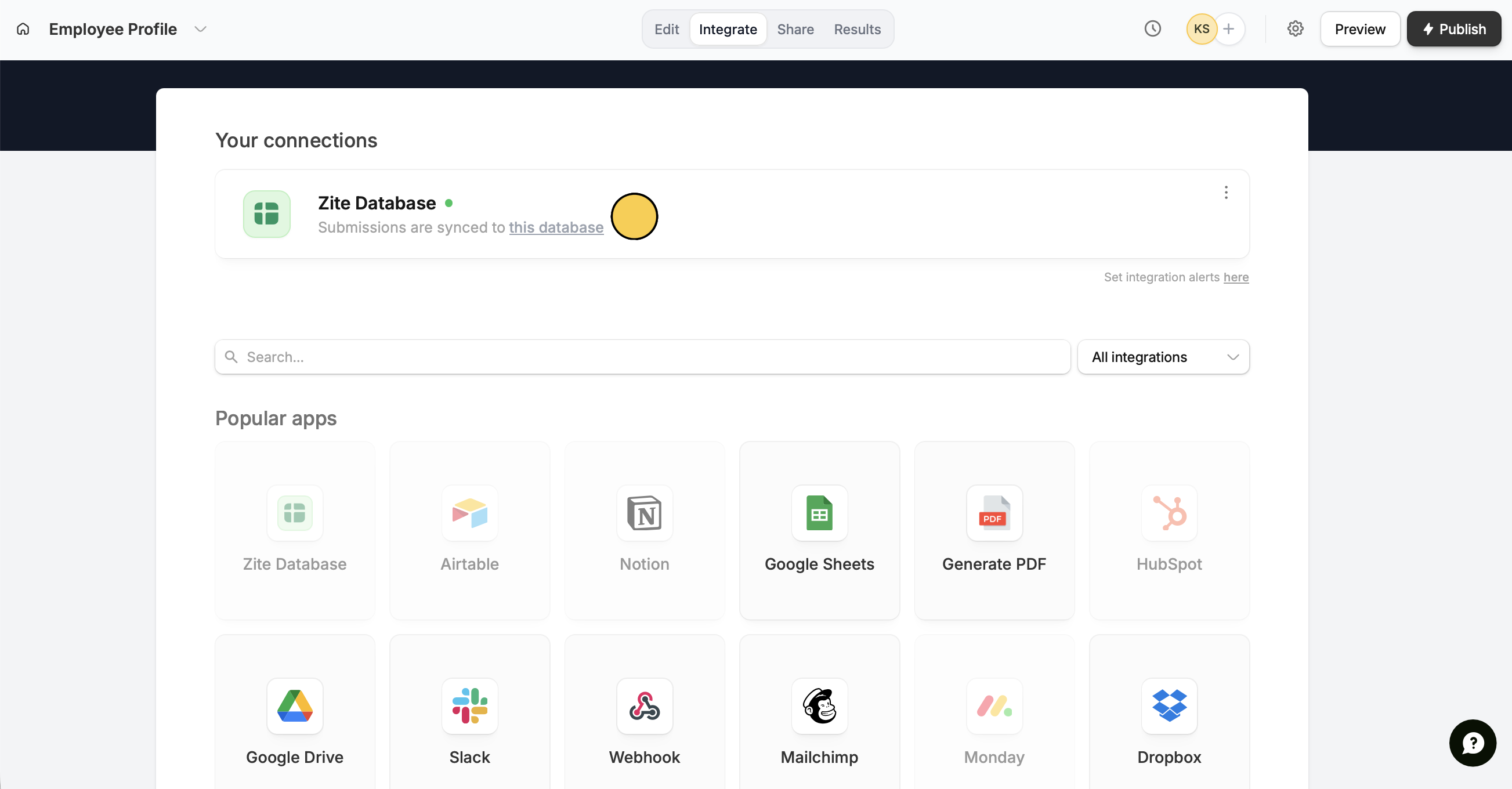Open version history clock icon
The height and width of the screenshot is (789, 1512).
[x=1152, y=29]
